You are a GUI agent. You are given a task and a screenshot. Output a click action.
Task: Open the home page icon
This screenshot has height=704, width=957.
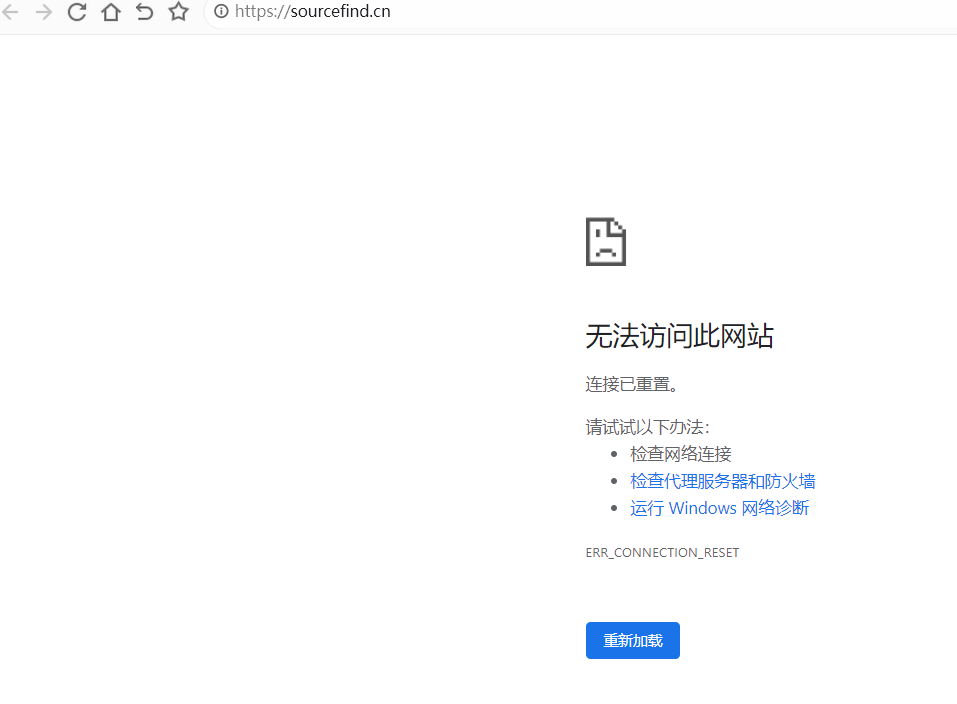(x=110, y=12)
